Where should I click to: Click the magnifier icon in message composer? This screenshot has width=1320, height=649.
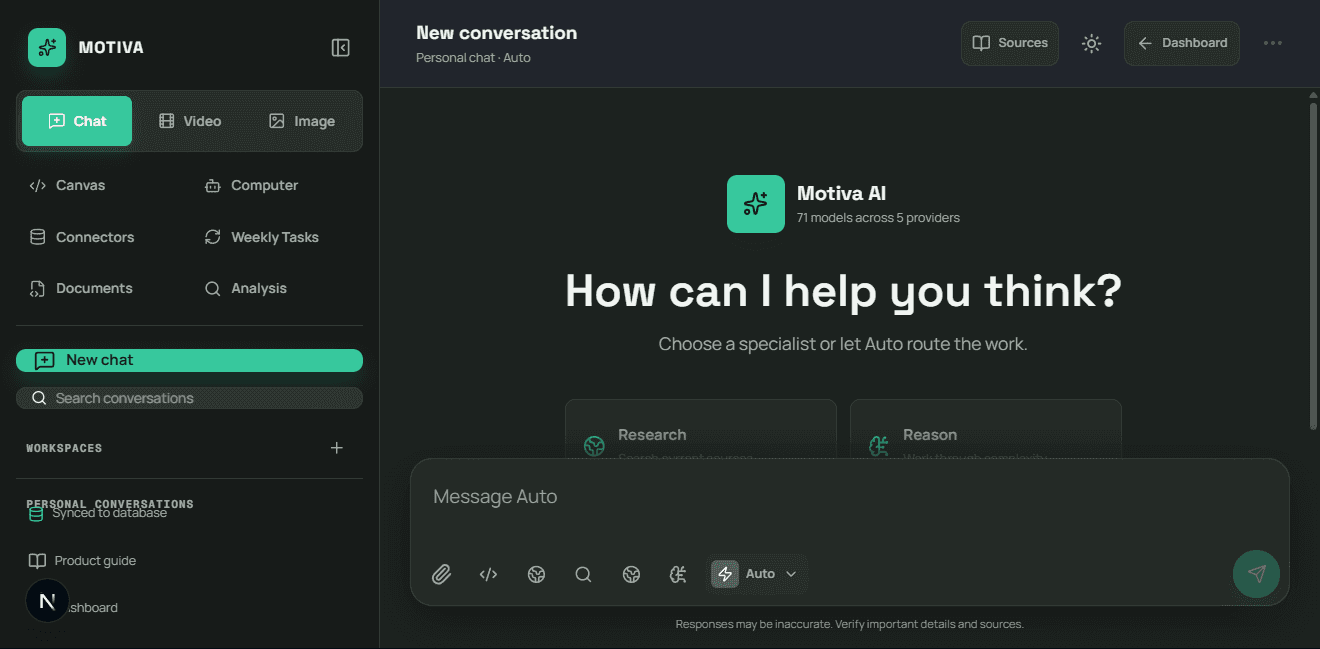point(583,574)
